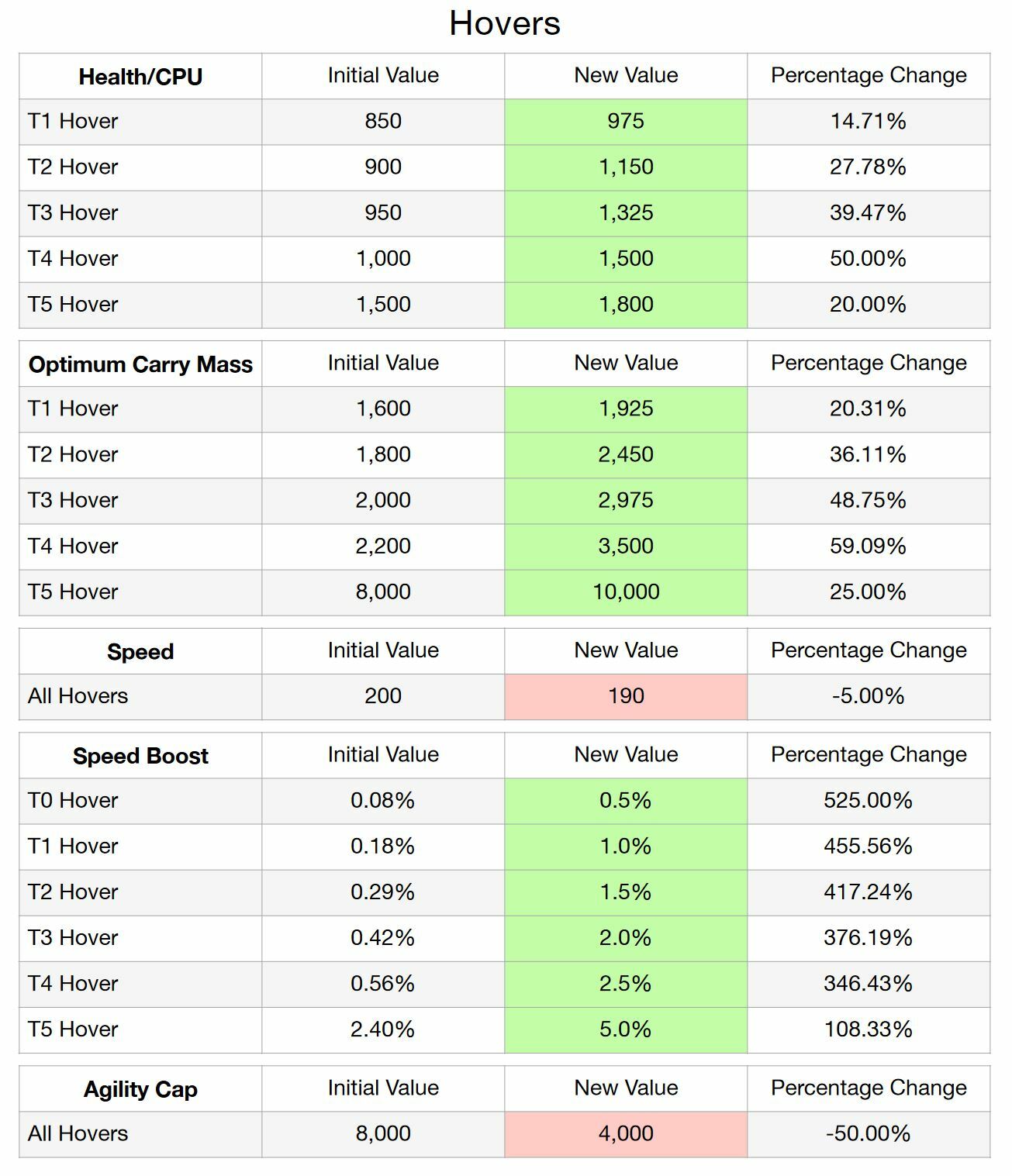Select the -5.00% percentage change cell

[x=868, y=696]
